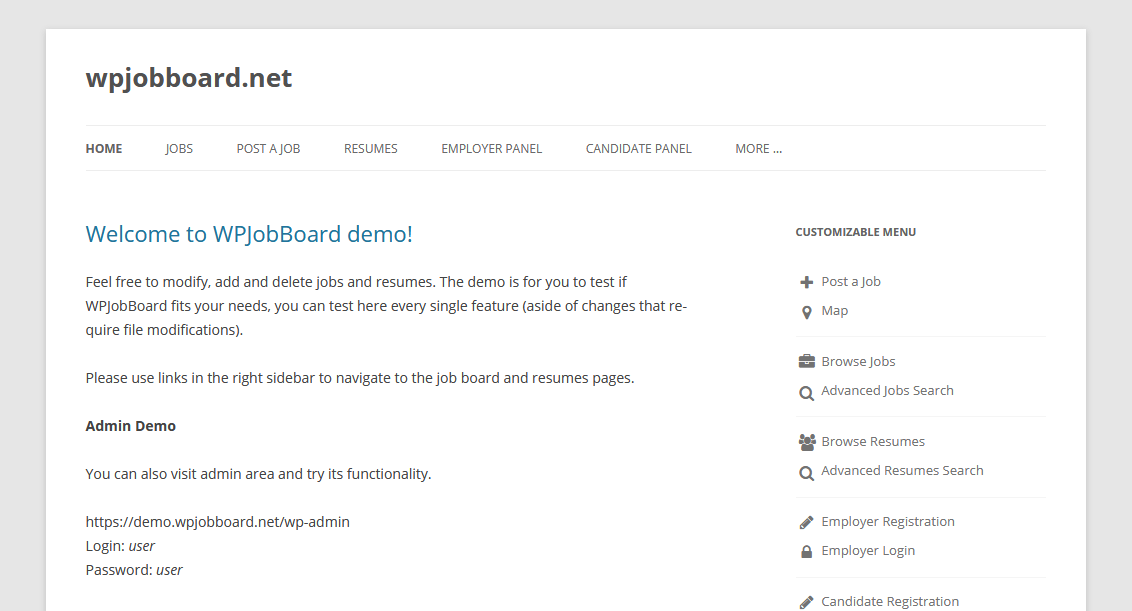Click the lock icon beside Employer Login
This screenshot has width=1132, height=611.
[x=806, y=552]
